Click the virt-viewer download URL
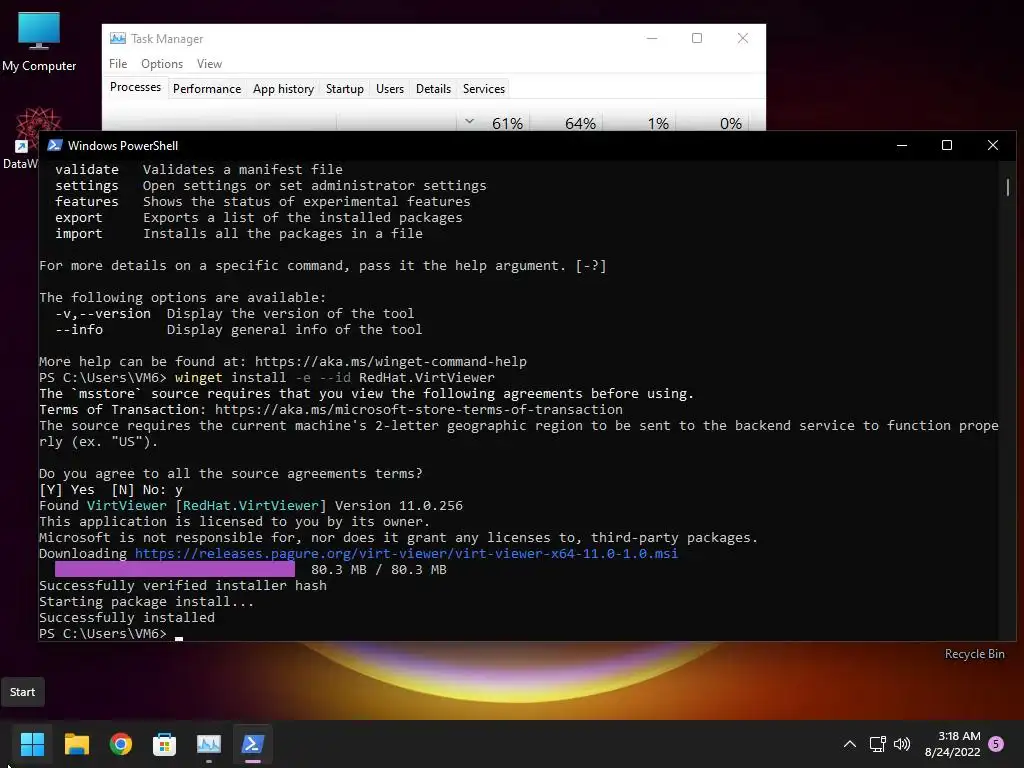 406,554
